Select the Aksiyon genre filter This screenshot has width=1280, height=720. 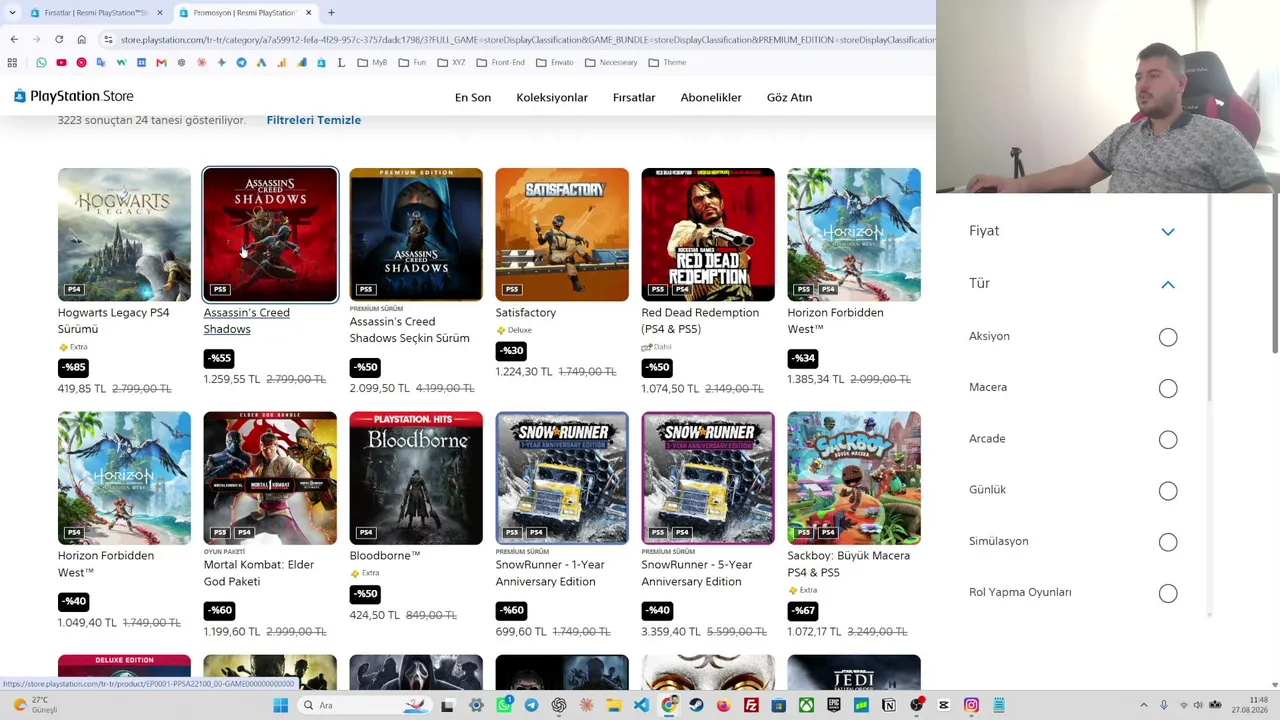tap(1168, 337)
